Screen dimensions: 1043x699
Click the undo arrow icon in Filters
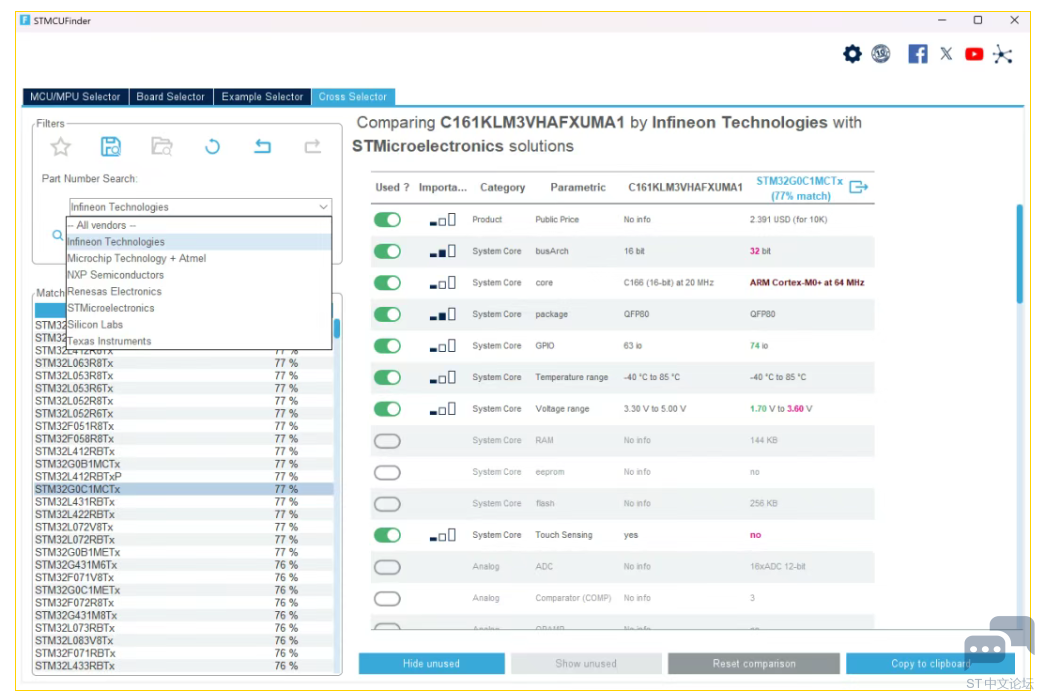click(263, 146)
